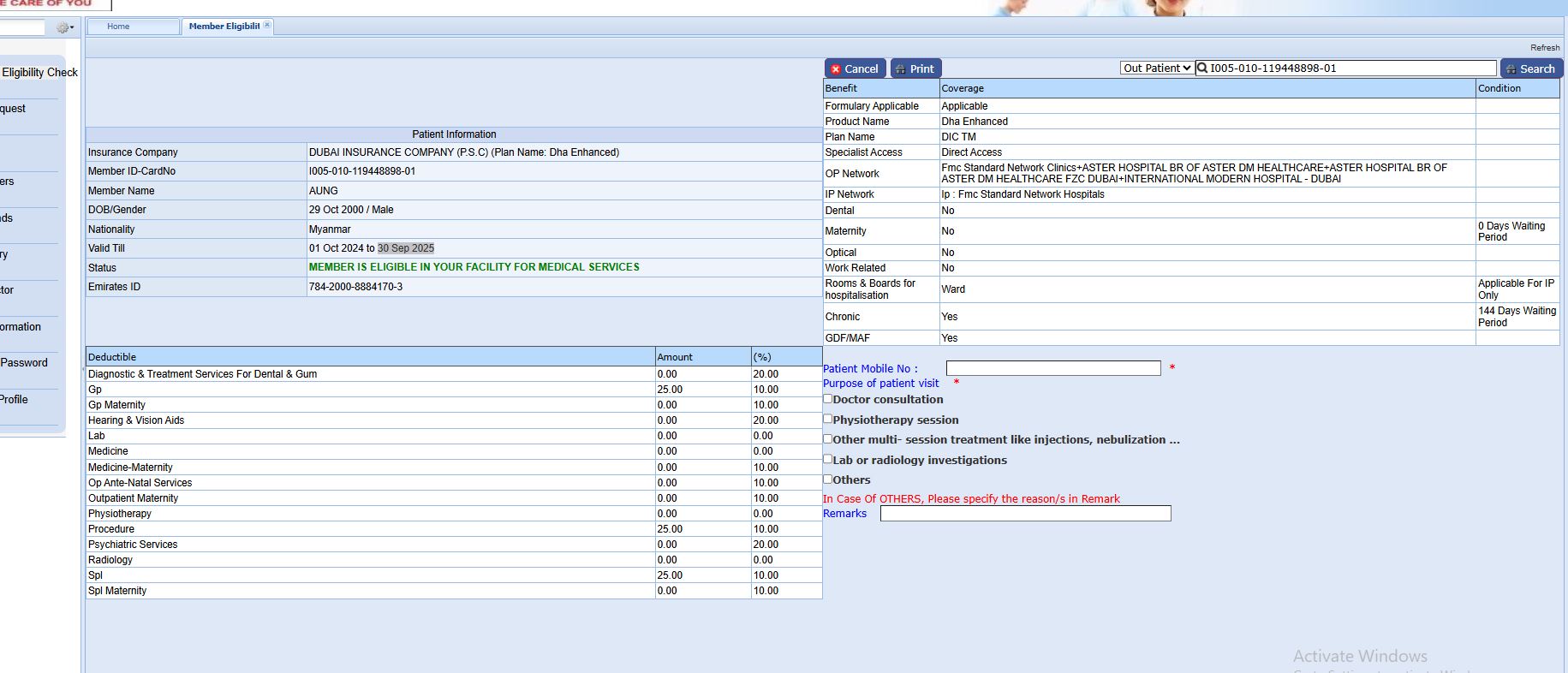The height and width of the screenshot is (673, 1568).
Task: Open Eligibility Check in the sidebar
Action: click(39, 73)
